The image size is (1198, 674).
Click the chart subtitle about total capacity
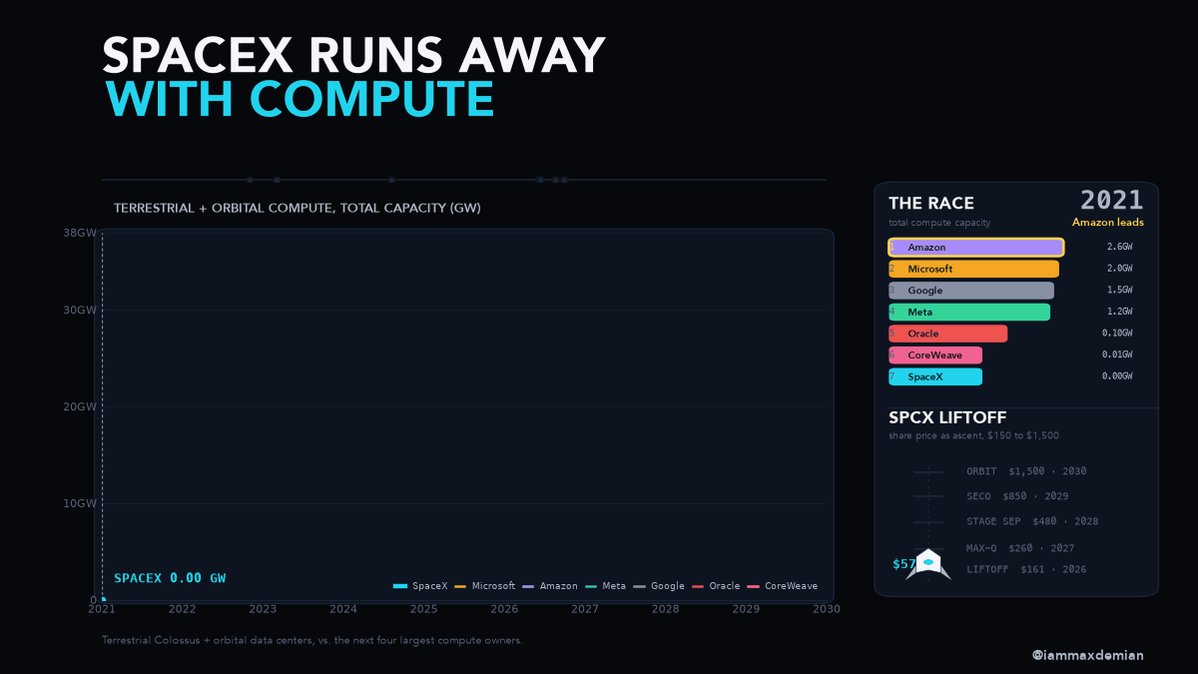(x=297, y=208)
